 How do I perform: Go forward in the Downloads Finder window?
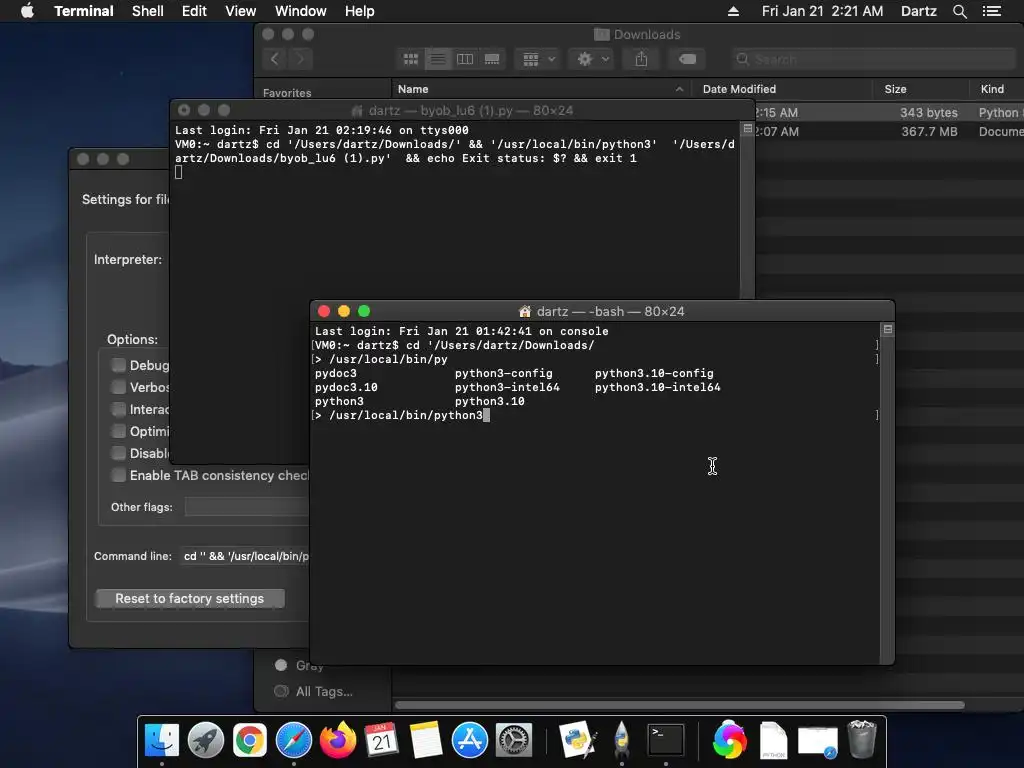(x=300, y=59)
